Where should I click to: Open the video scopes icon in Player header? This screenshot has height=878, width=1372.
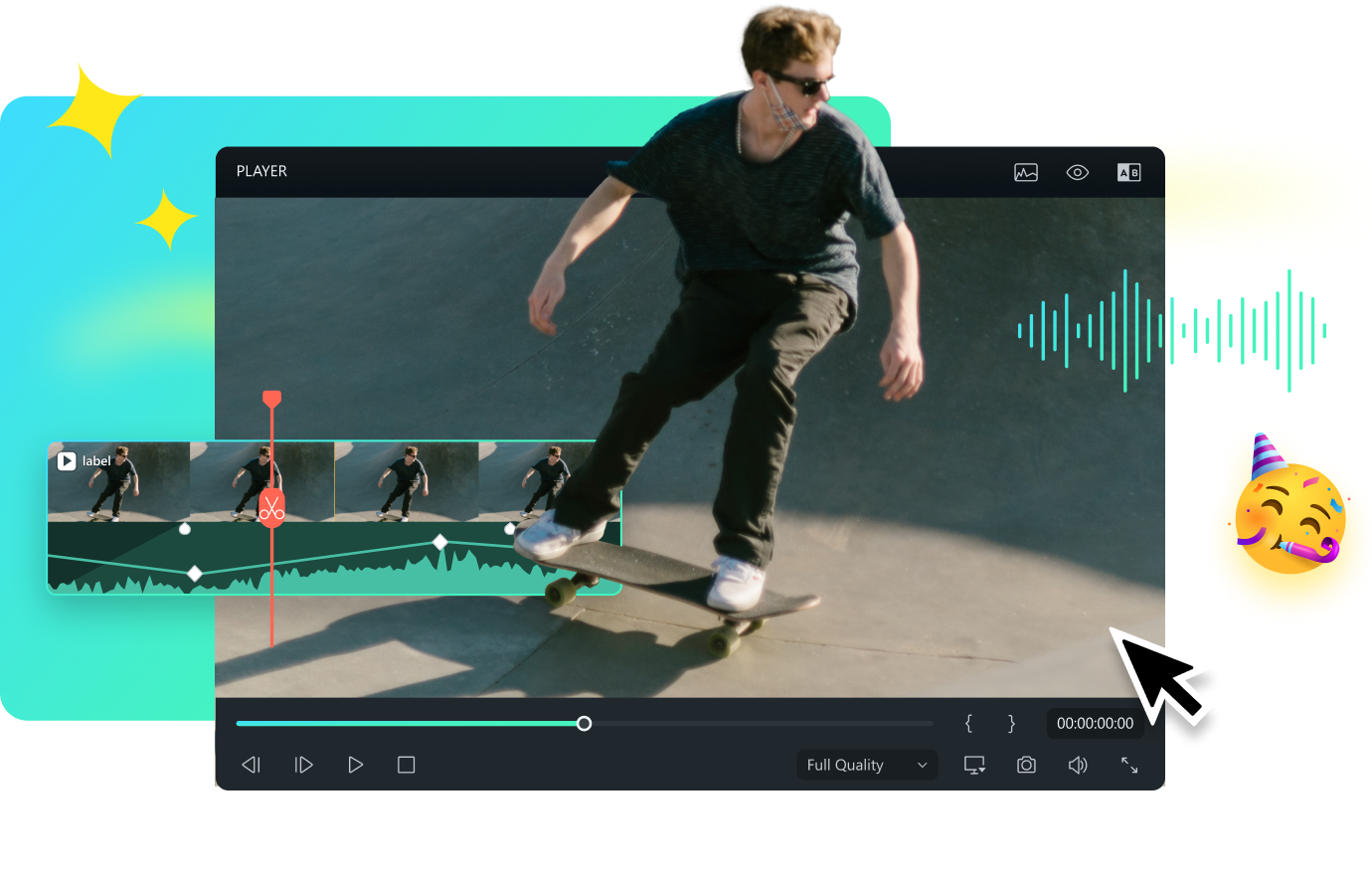[x=1026, y=173]
